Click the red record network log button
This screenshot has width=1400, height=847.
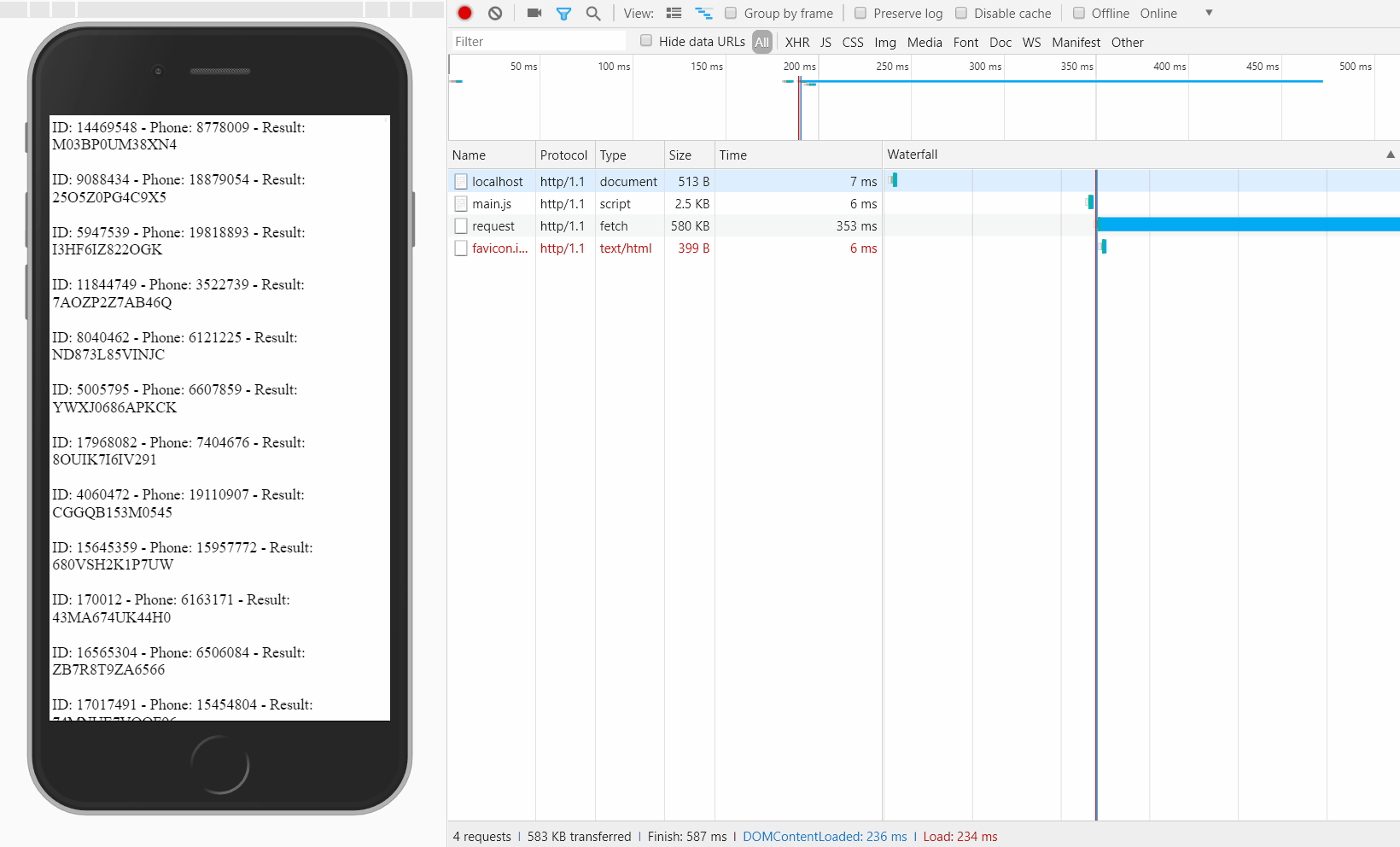coord(464,13)
